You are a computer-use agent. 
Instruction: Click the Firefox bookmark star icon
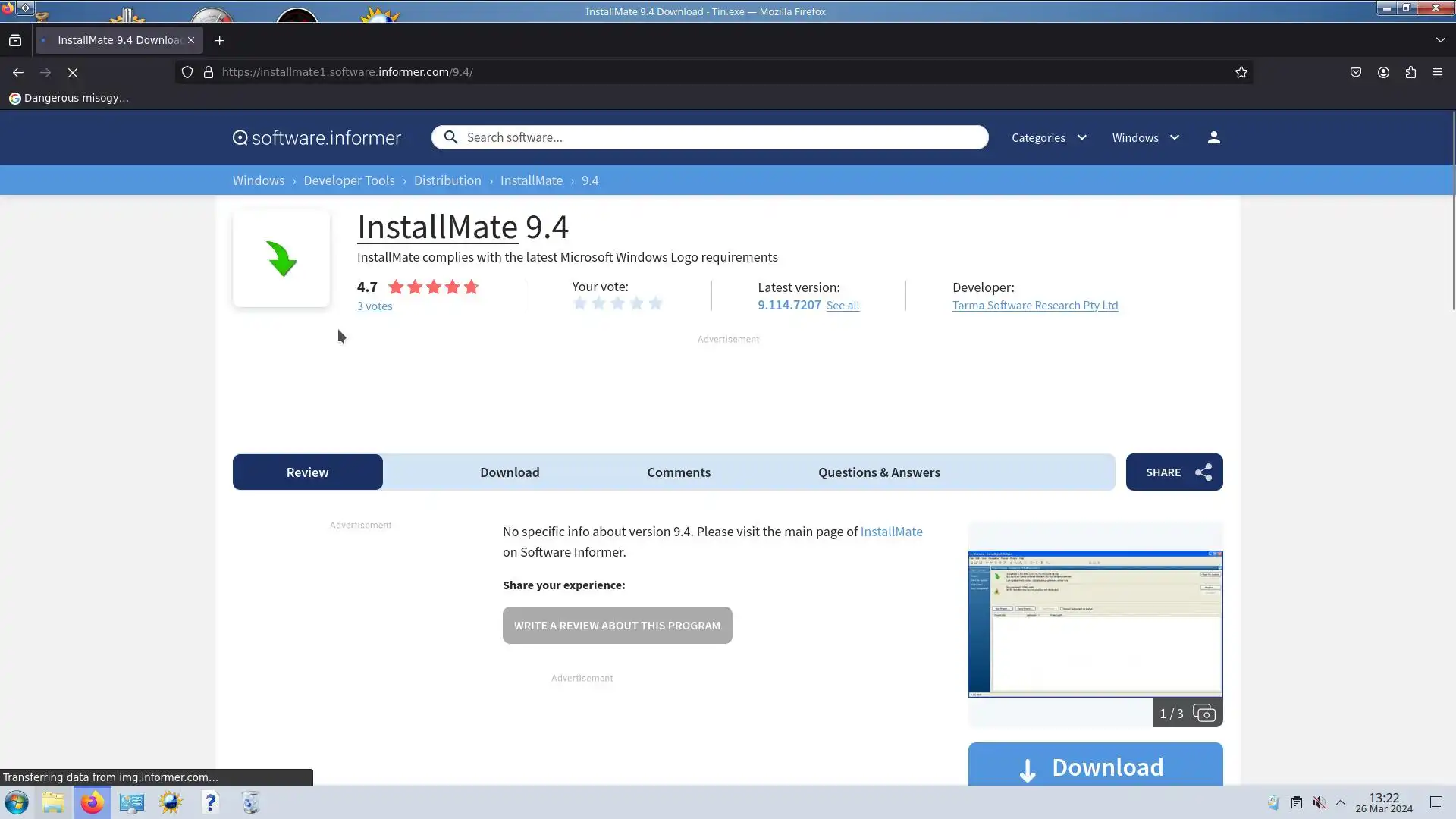tap(1241, 72)
